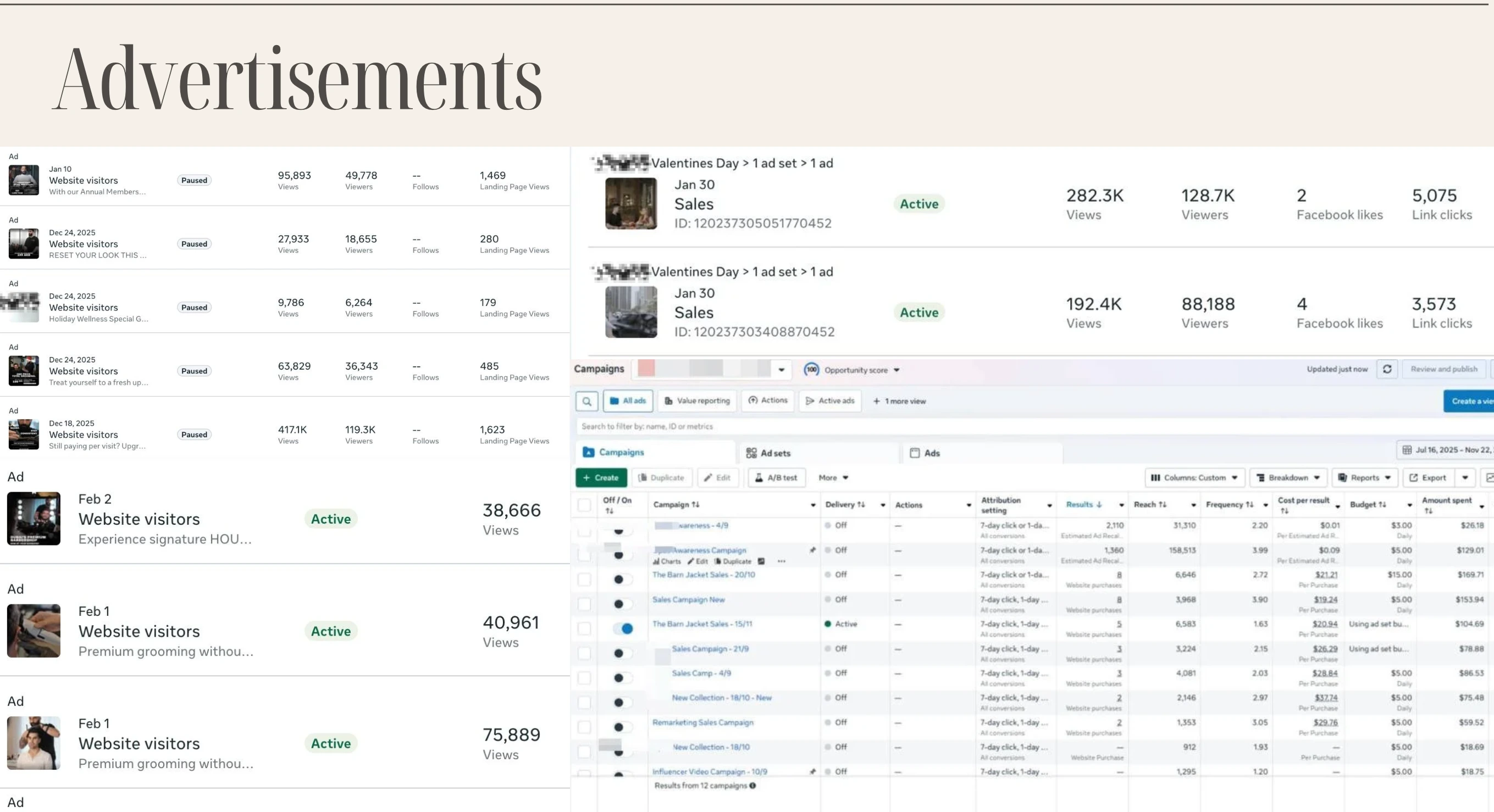Viewport: 1494px width, 812px height.
Task: Click the calendar icon of the date range
Action: point(1407,450)
